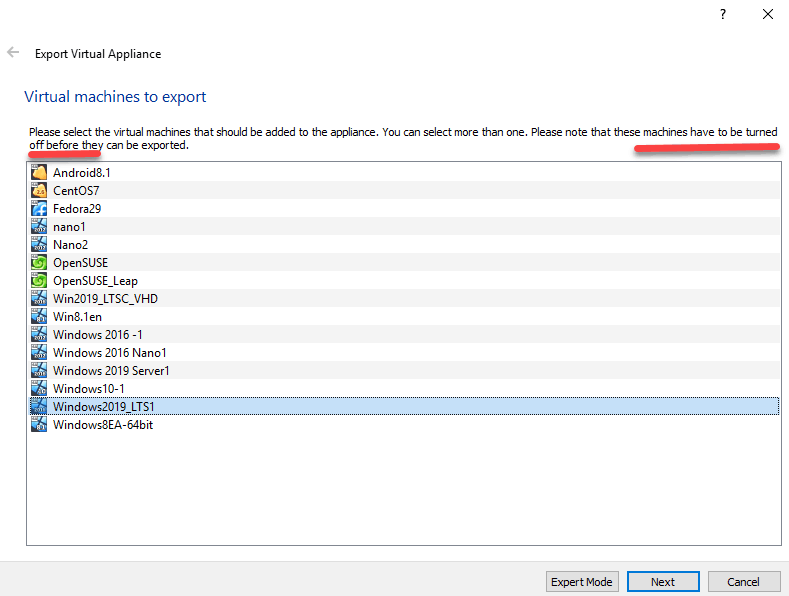Viewport: 789px width, 596px height.
Task: Select the Nano2 machine name
Action: 70,245
